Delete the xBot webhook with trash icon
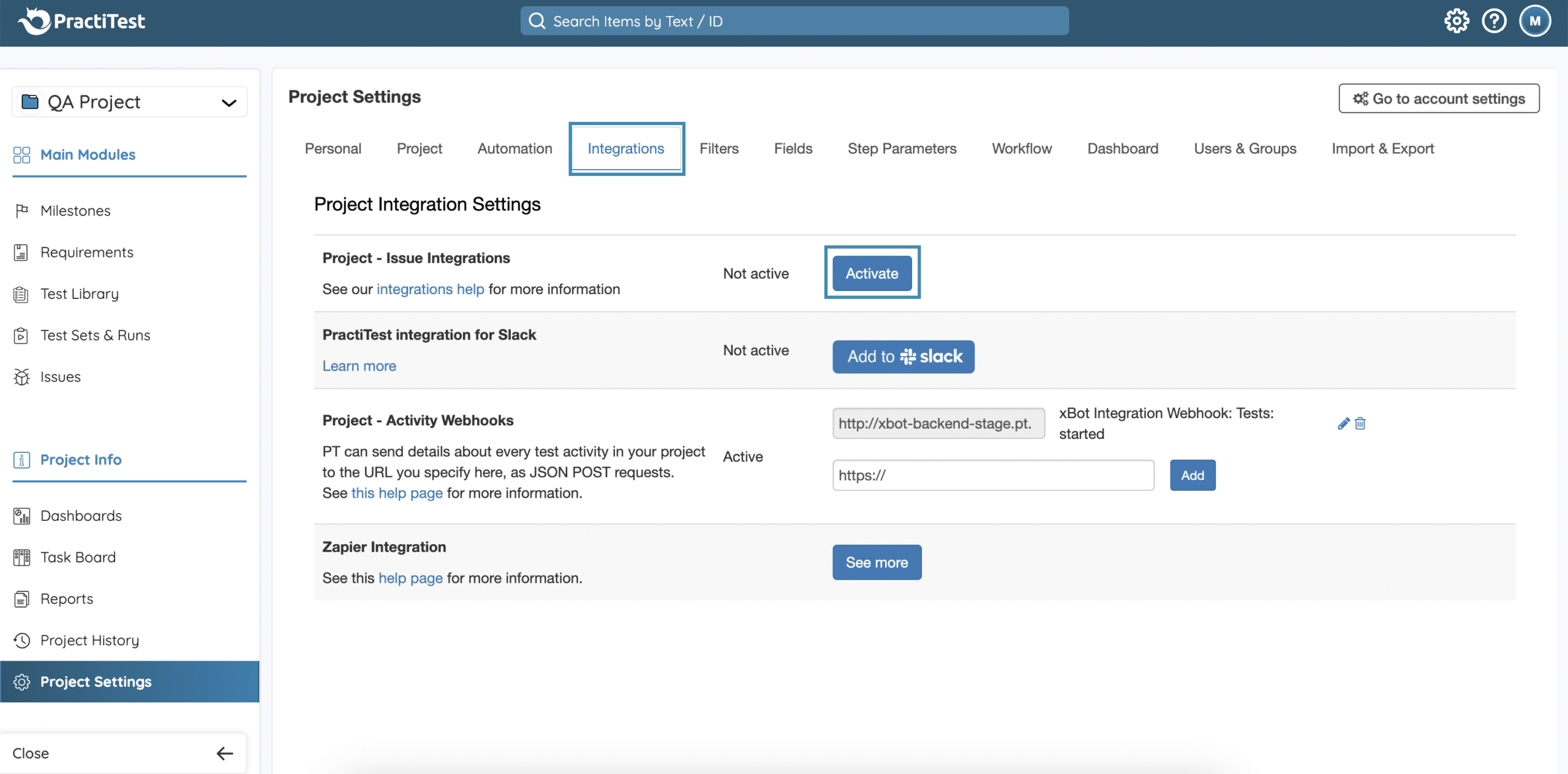 click(x=1360, y=423)
